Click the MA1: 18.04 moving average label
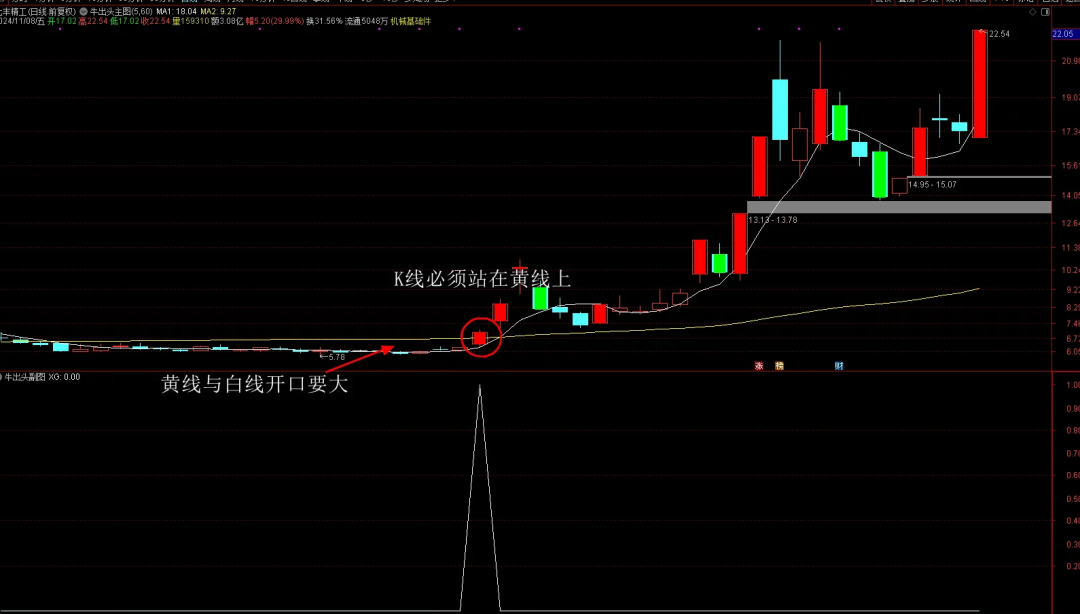Viewport: 1080px width, 614px height. point(176,11)
